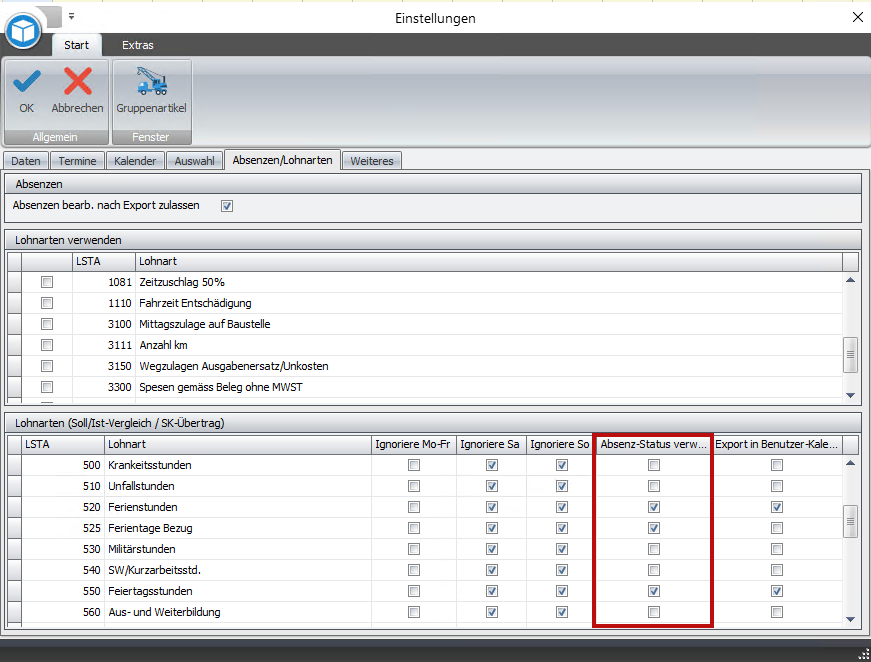The image size is (871, 662).
Task: Sort by the Lohnart column header in the lower table
Action: pyautogui.click(x=236, y=443)
